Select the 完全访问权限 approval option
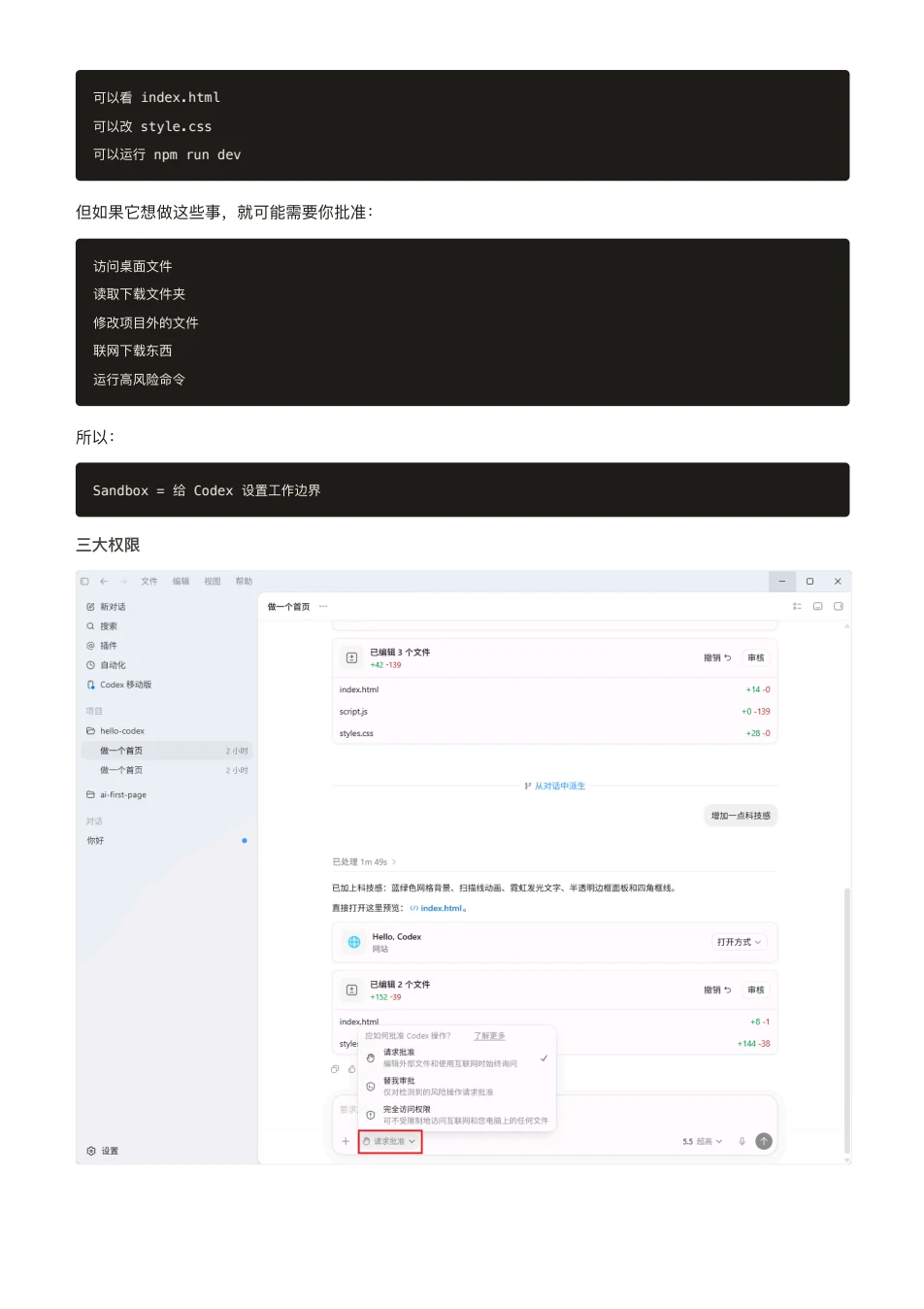 (x=456, y=1115)
